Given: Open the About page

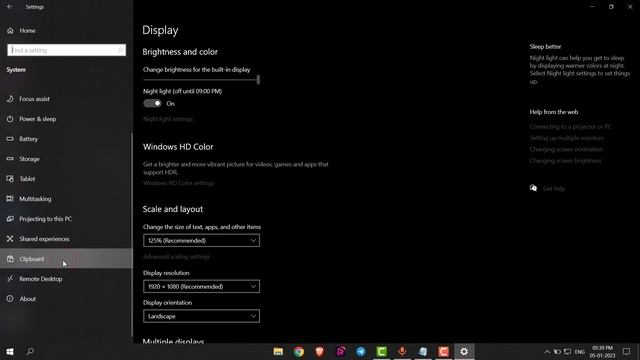Looking at the screenshot, I should click(27, 299).
